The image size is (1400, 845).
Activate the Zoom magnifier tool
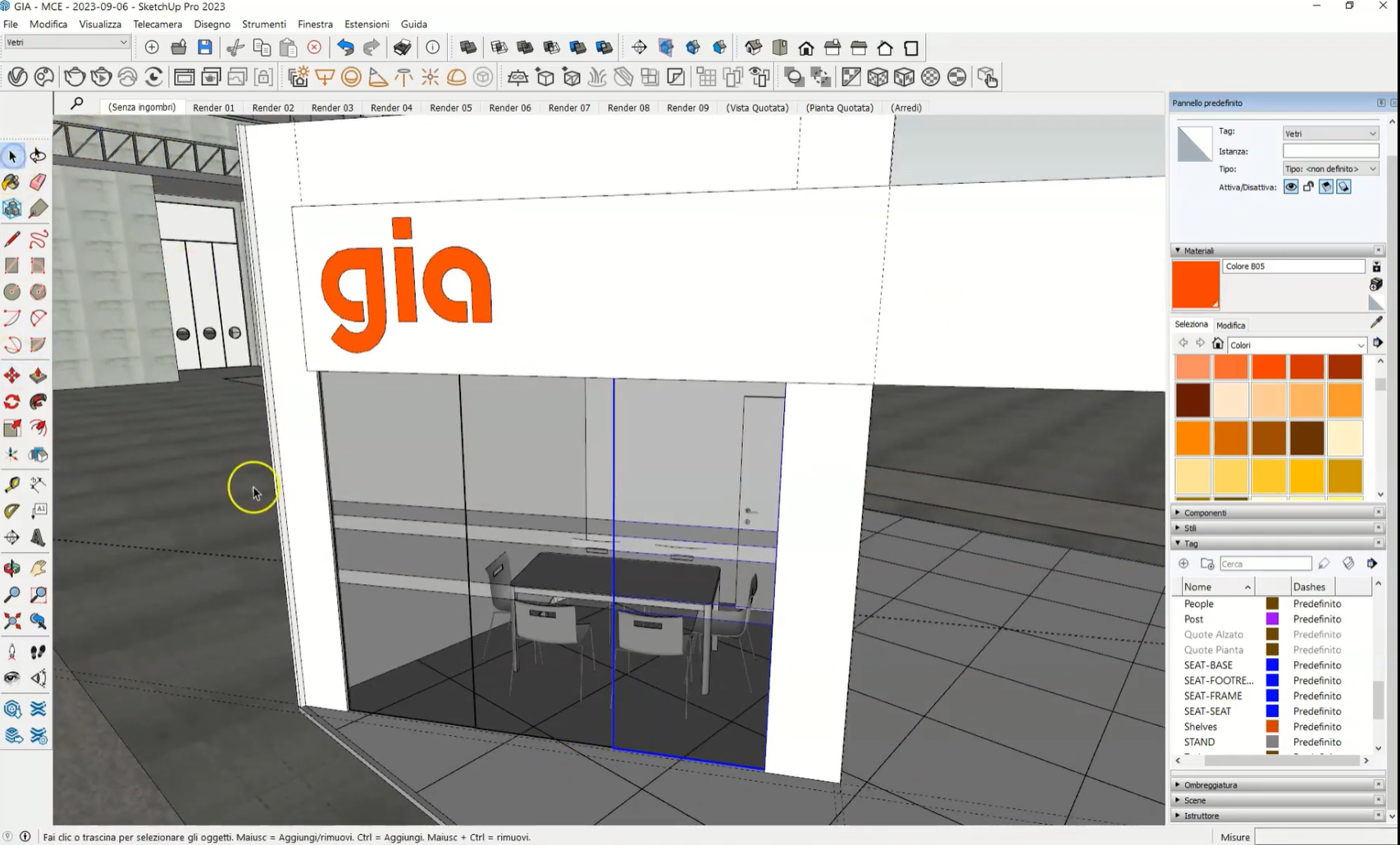point(12,595)
